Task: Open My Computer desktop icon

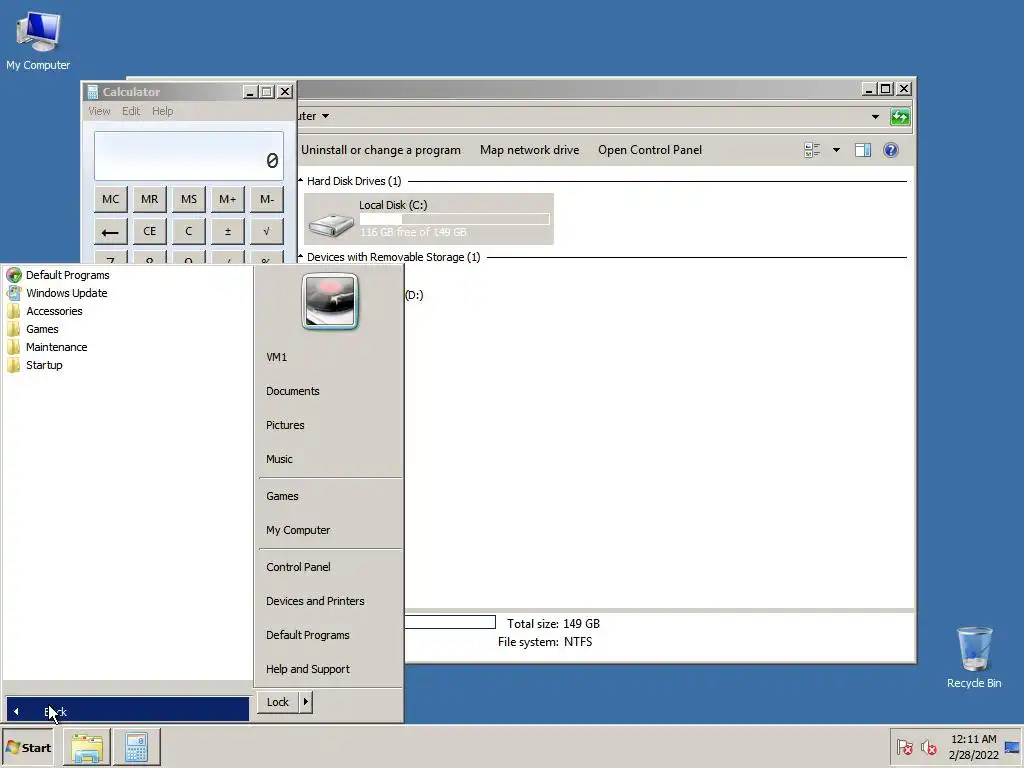Action: point(38,40)
